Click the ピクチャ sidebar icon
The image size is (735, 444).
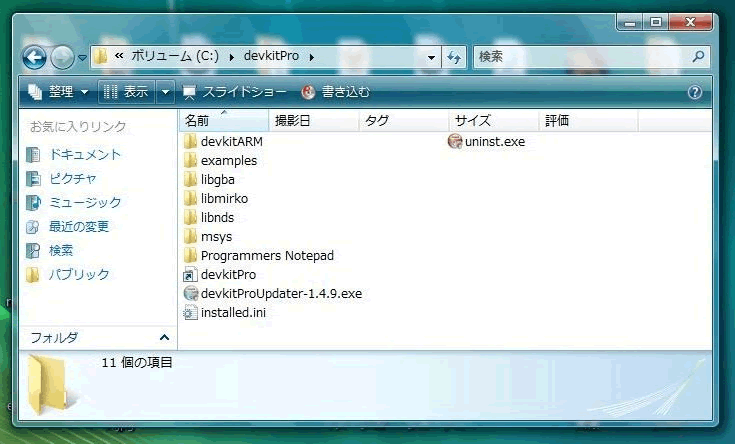[33, 179]
